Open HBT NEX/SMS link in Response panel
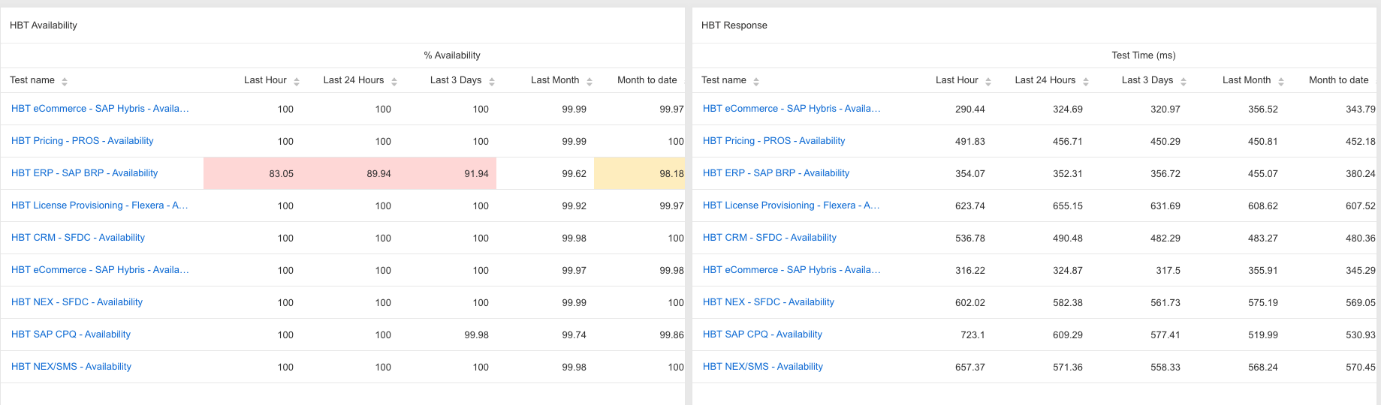Image resolution: width=1381 pixels, height=405 pixels. [x=763, y=367]
